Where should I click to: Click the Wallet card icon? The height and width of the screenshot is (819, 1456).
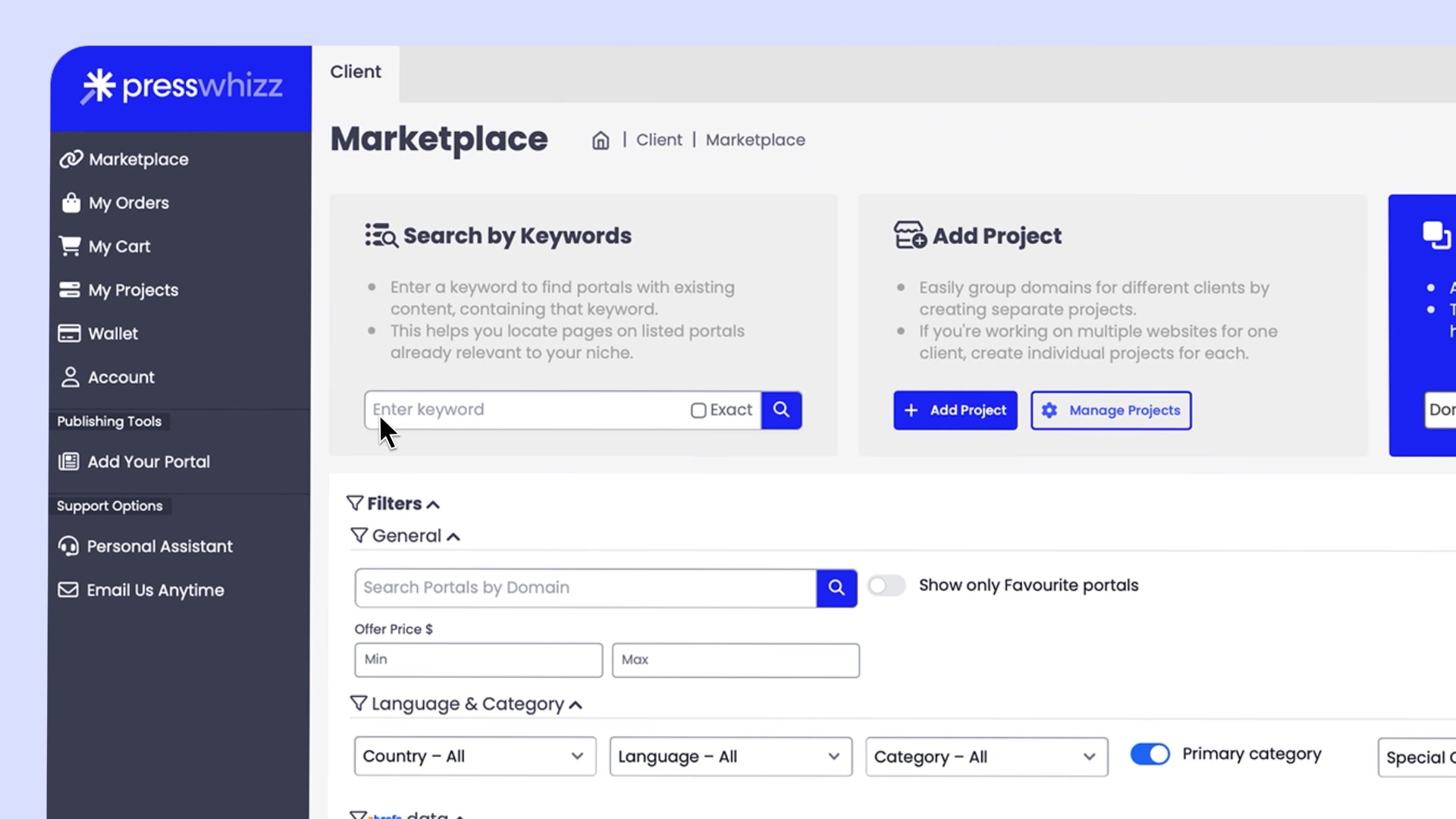[69, 334]
